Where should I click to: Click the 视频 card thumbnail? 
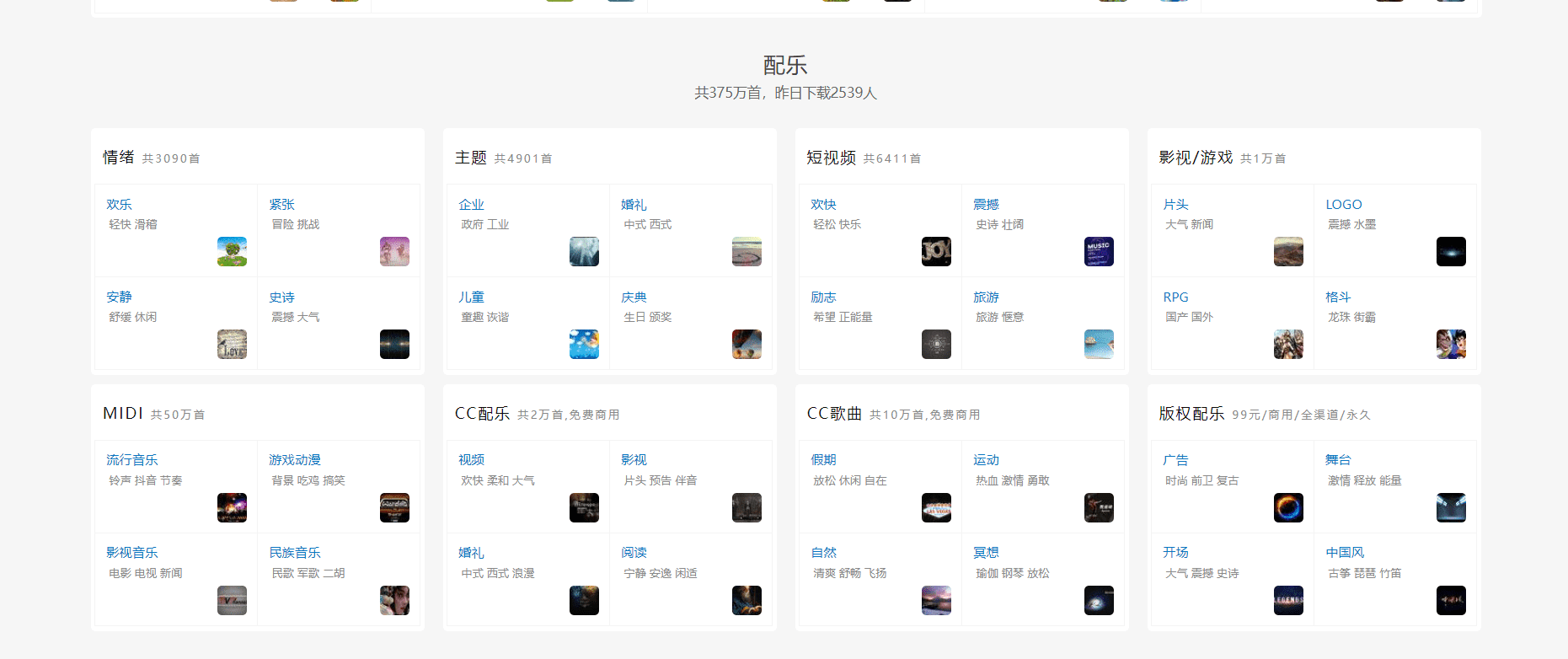(584, 507)
